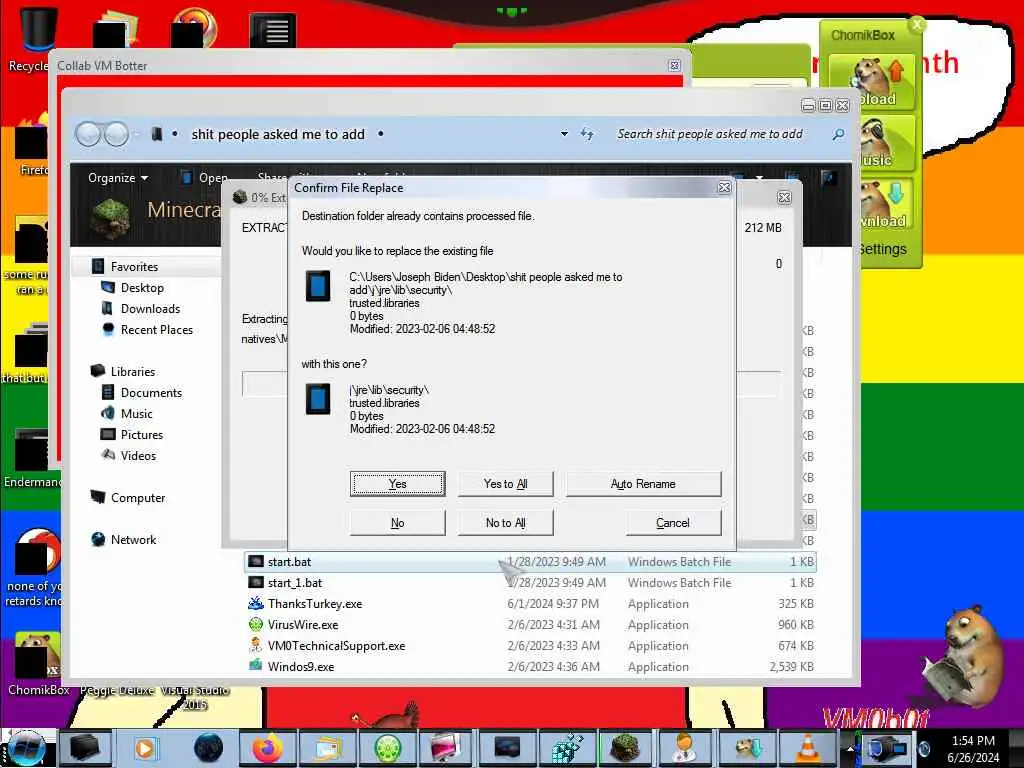Select Network in navigation pane
Image resolution: width=1024 pixels, height=768 pixels.
pos(133,539)
